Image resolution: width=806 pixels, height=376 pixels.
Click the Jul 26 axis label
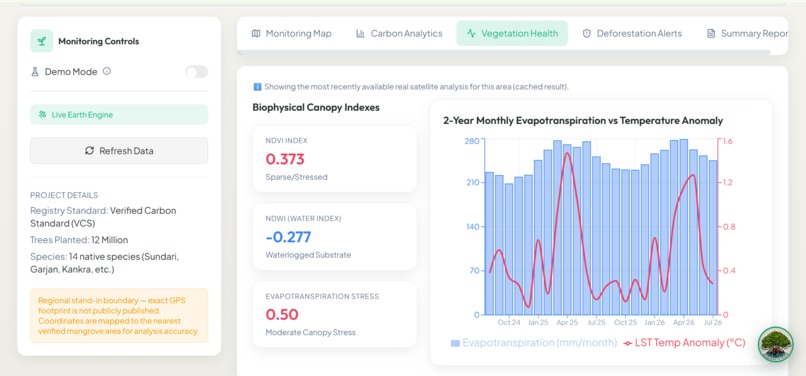(x=713, y=323)
